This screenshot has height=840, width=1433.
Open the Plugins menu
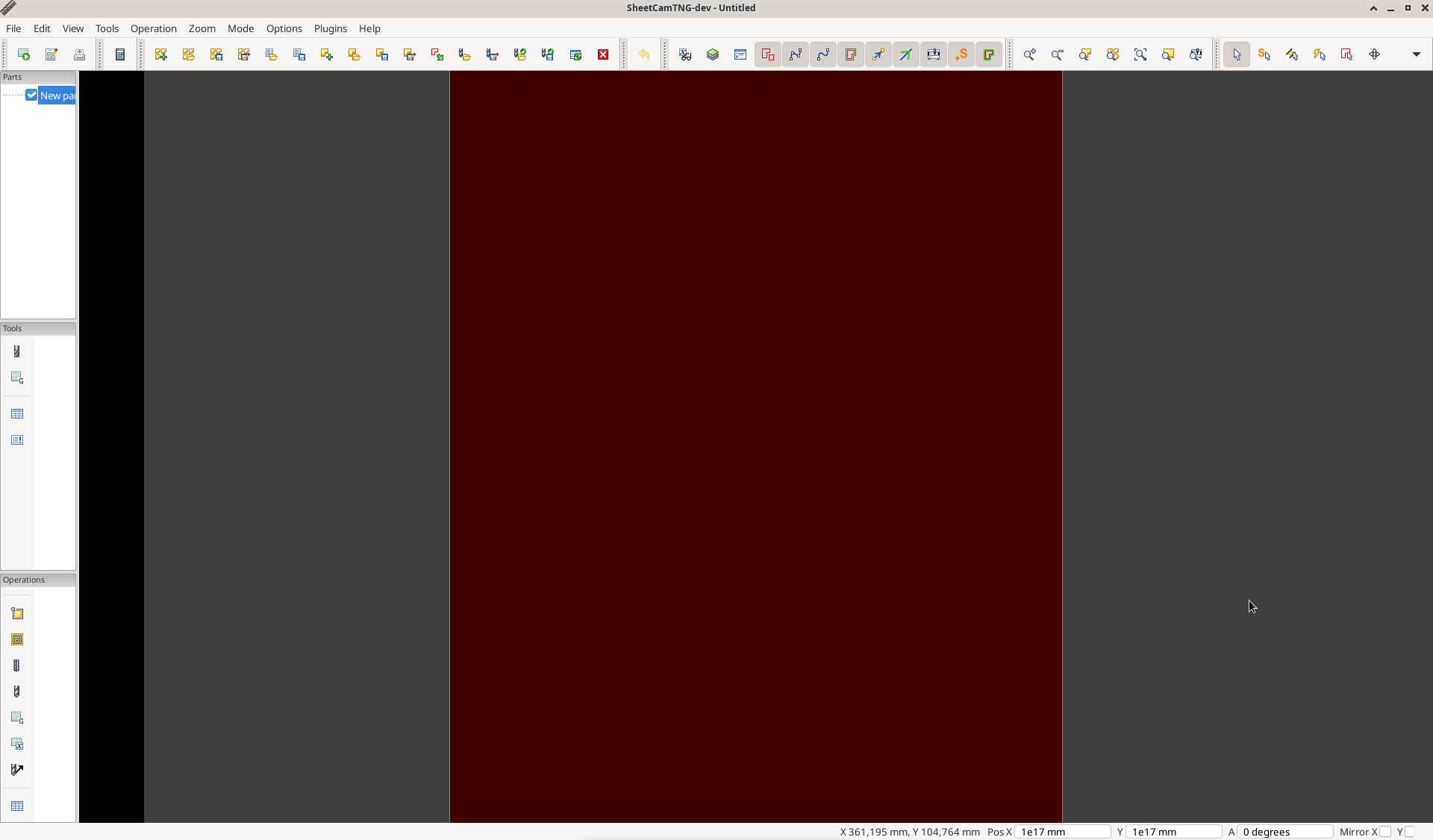click(330, 28)
